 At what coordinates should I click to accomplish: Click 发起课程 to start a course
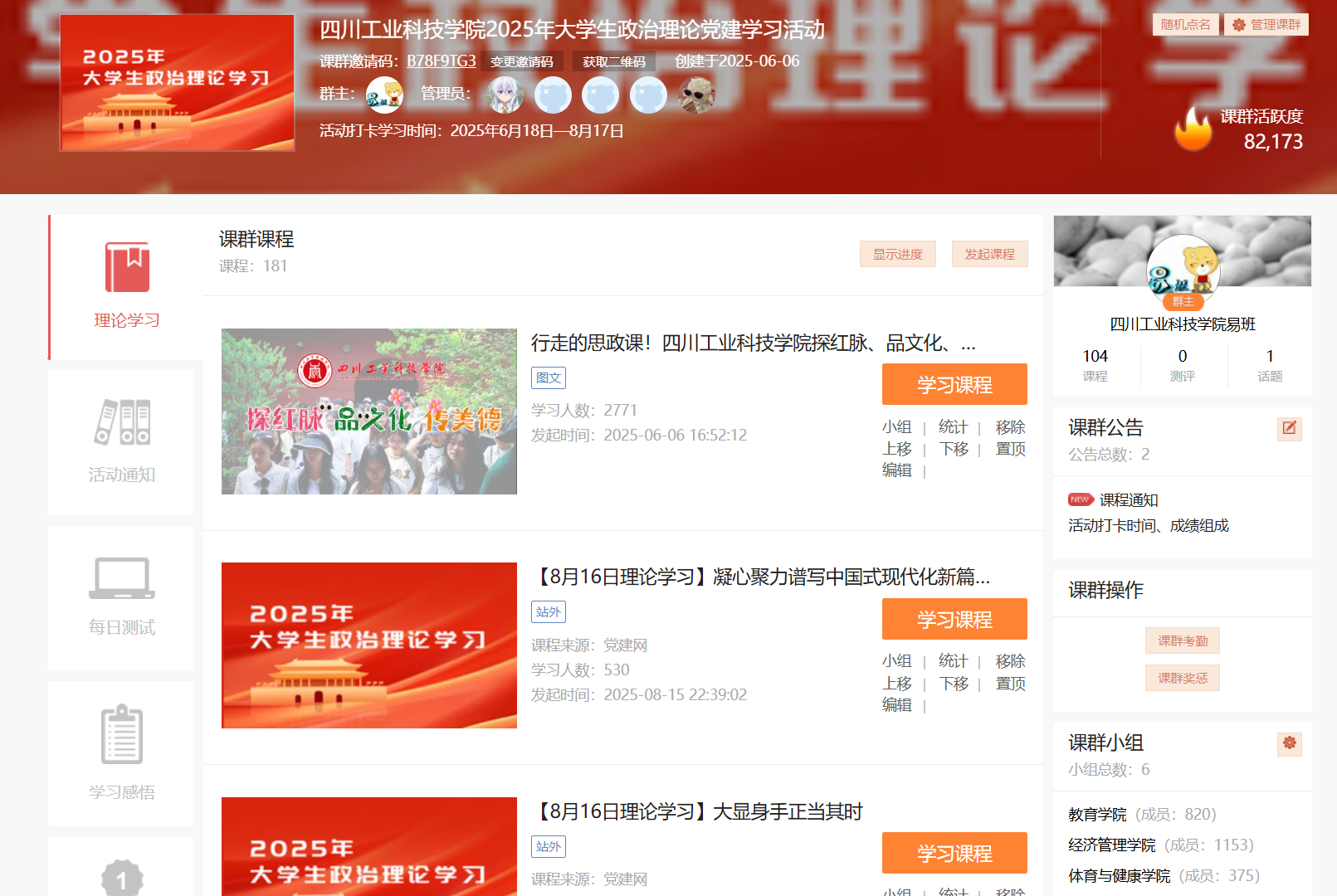(x=989, y=254)
